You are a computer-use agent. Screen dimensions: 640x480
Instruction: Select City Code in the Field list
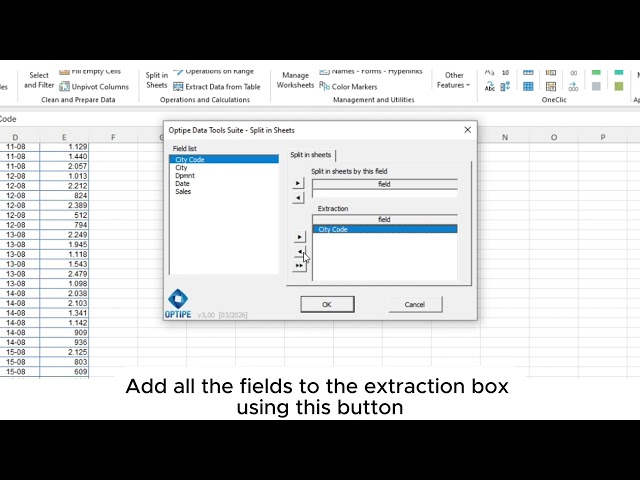click(x=224, y=159)
